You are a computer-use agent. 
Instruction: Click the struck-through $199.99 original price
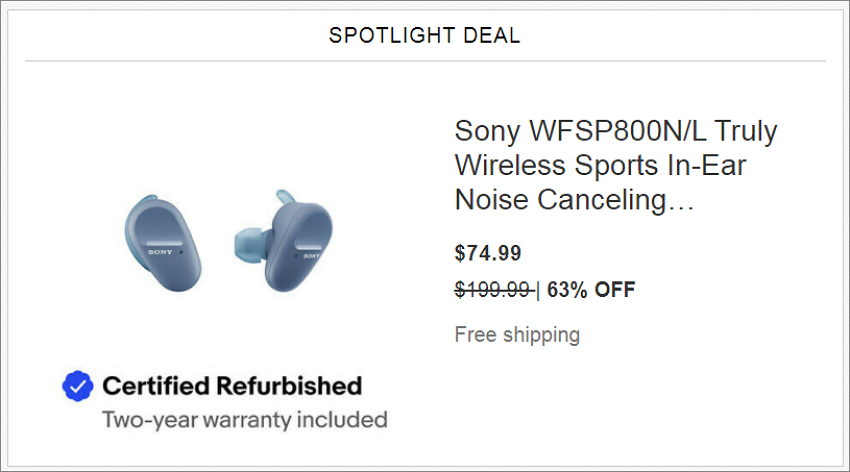(494, 289)
